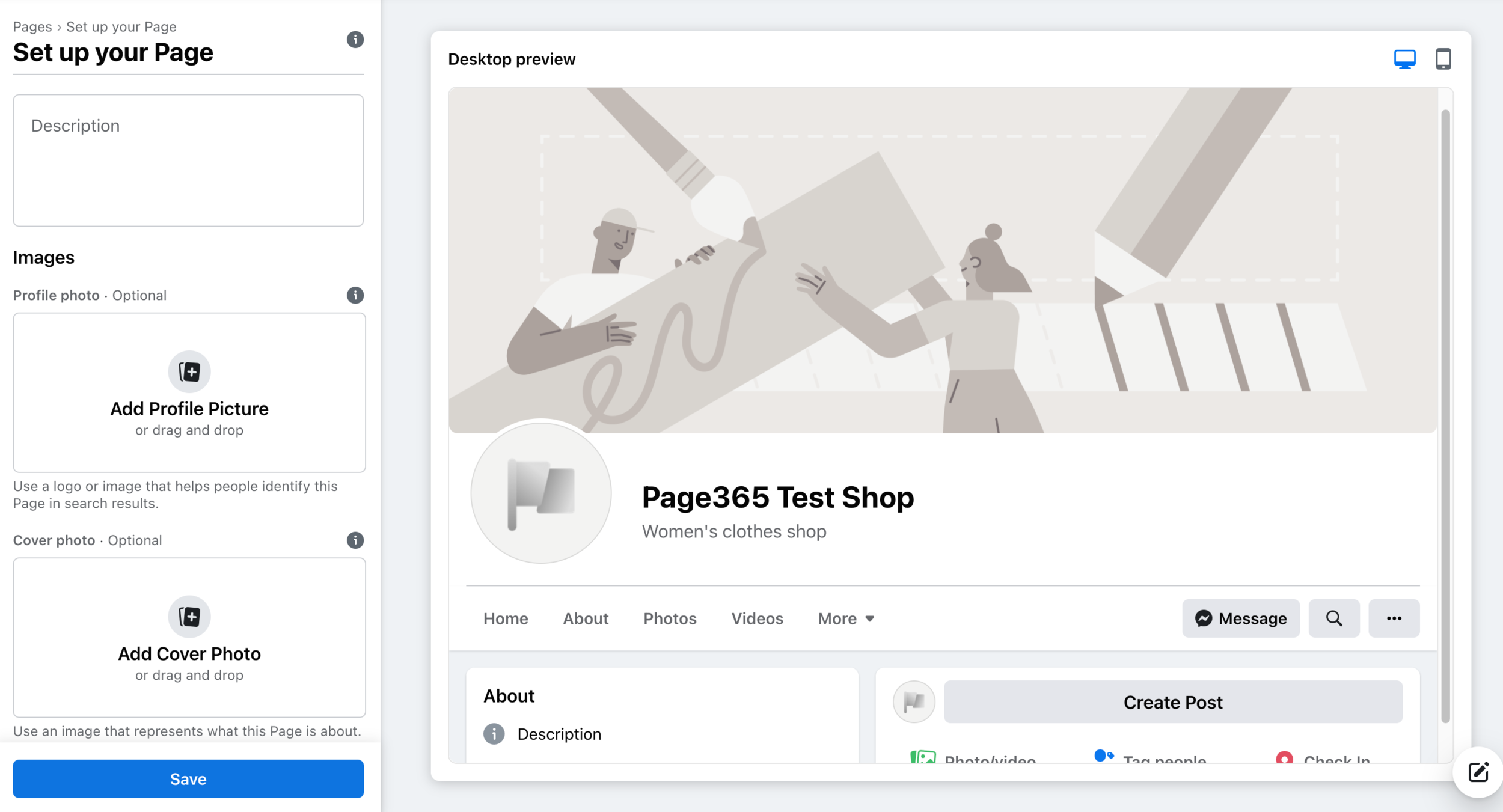This screenshot has width=1503, height=812.
Task: Click the Create Post button
Action: point(1172,701)
